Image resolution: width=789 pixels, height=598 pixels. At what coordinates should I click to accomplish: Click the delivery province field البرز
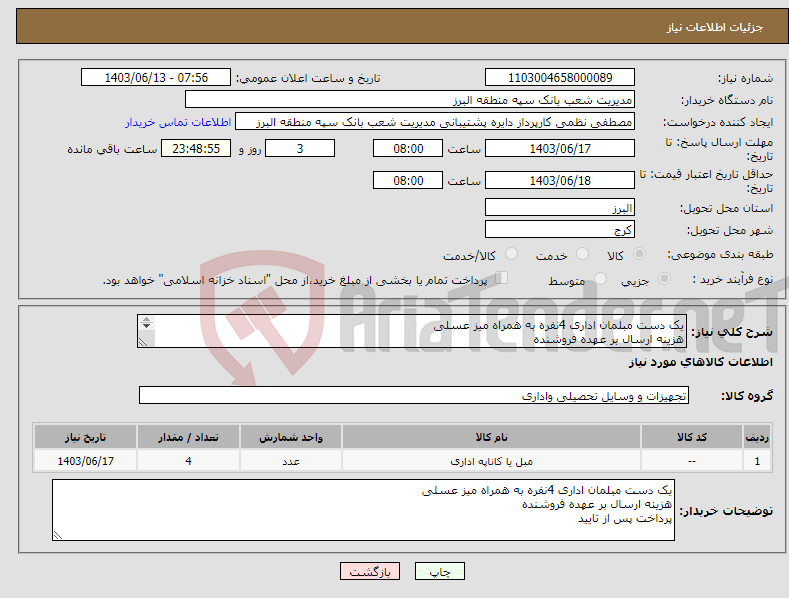point(560,207)
